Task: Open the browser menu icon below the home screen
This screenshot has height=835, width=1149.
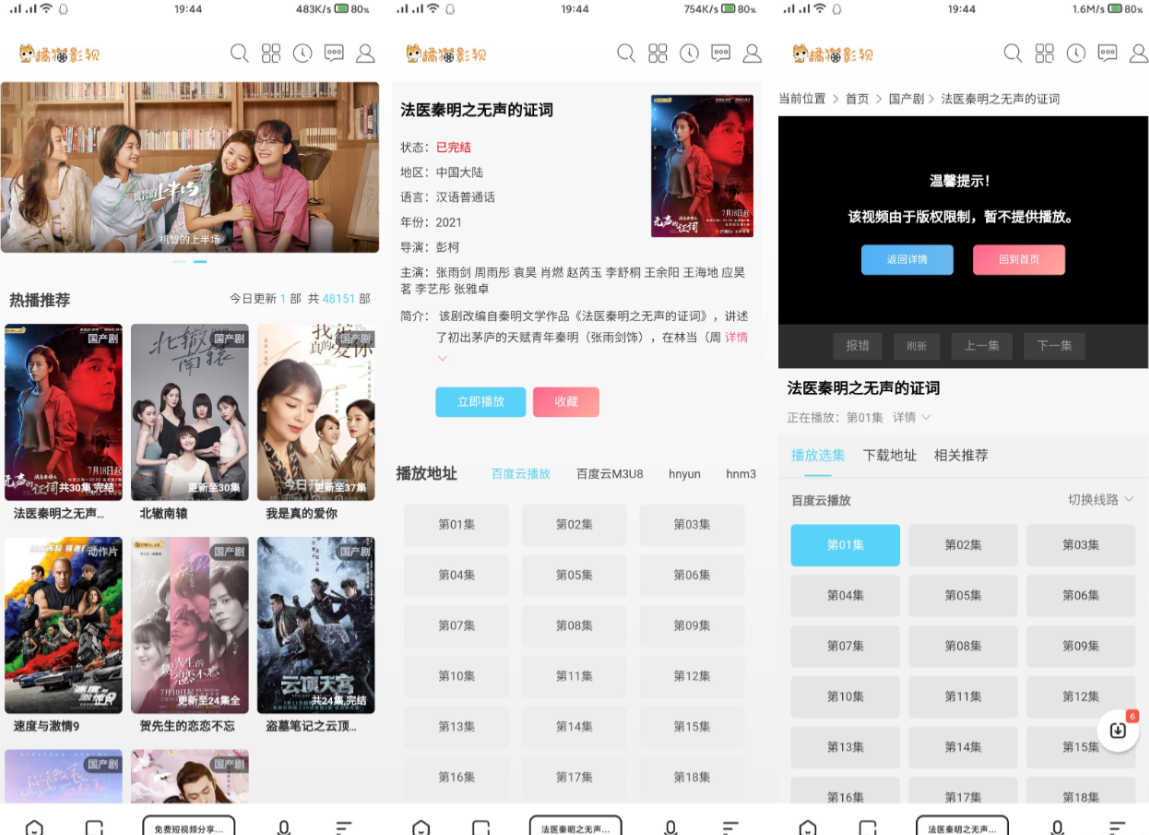Action: click(344, 828)
